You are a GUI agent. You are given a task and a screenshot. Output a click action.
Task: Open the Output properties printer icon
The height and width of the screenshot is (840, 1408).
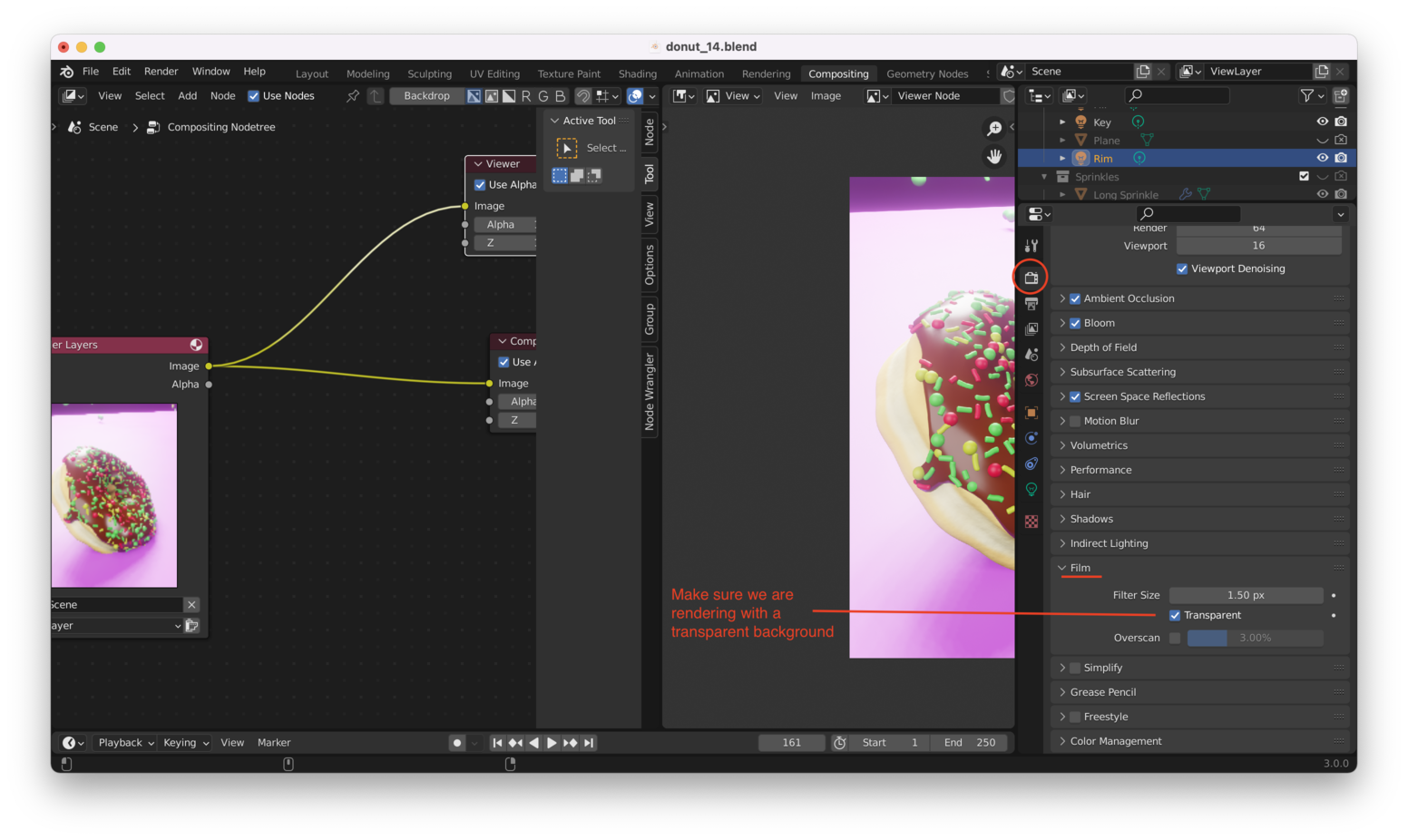[x=1031, y=303]
